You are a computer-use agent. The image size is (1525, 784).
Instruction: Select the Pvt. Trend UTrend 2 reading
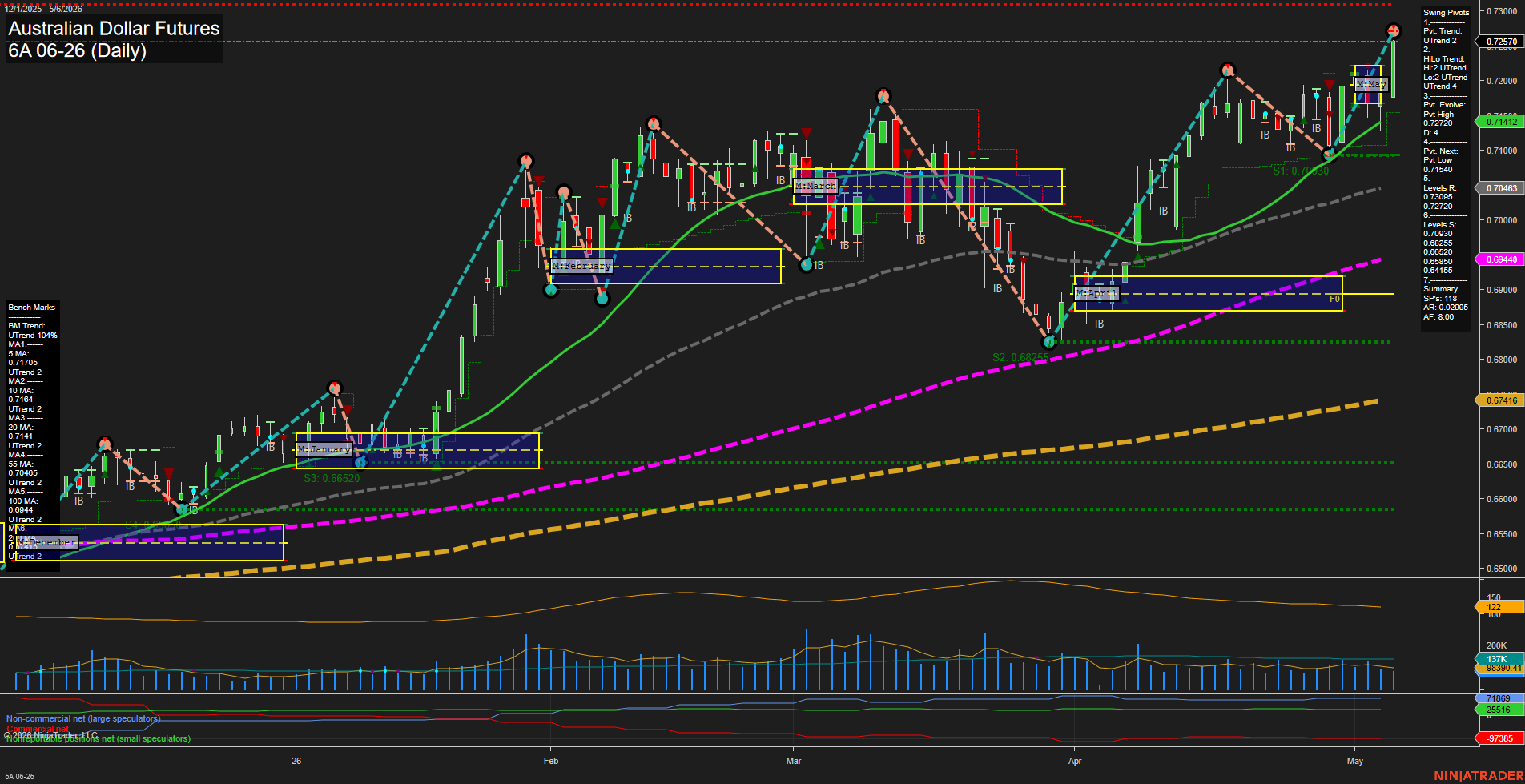tap(1443, 36)
